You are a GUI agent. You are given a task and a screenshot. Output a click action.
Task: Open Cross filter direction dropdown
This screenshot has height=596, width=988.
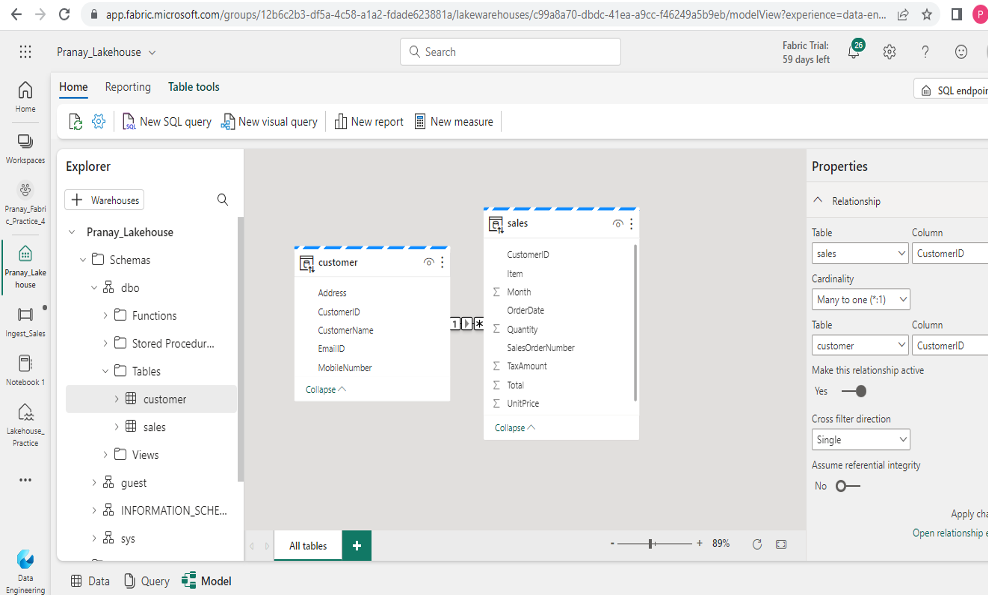(861, 440)
